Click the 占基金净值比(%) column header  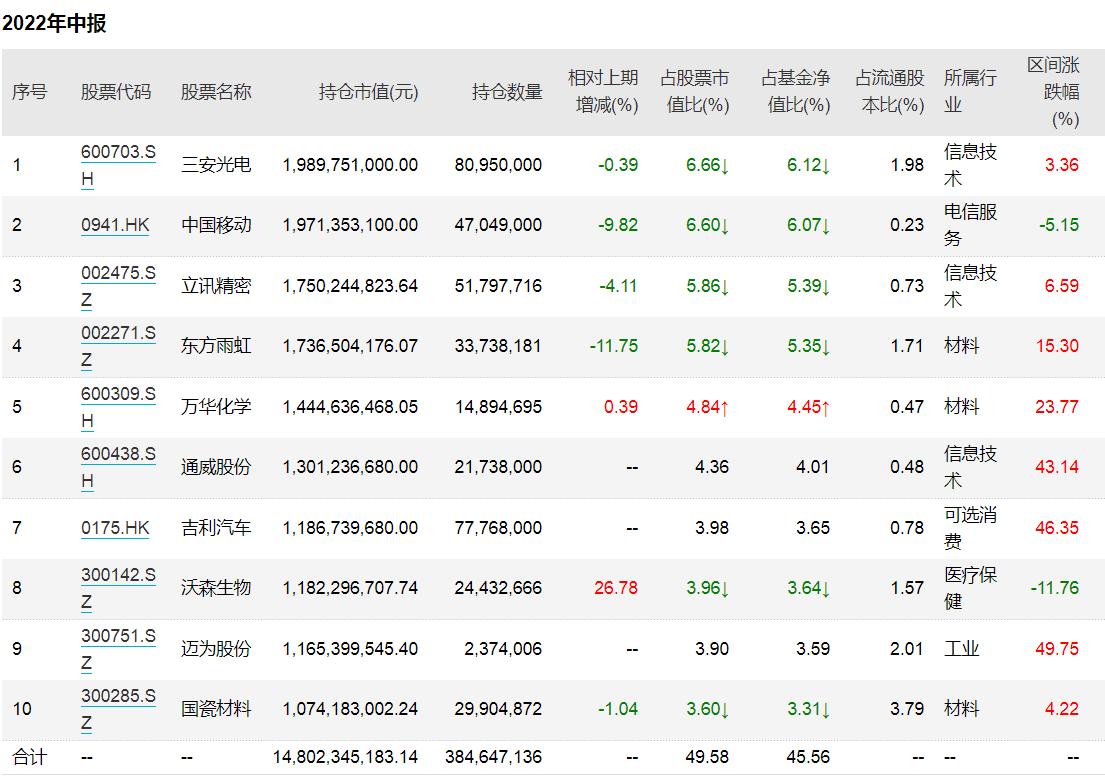click(x=796, y=92)
